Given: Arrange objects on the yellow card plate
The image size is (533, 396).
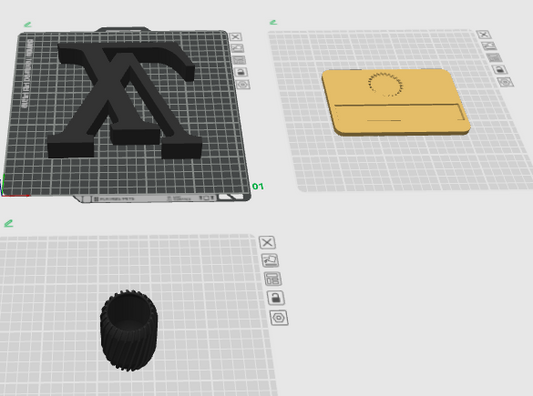Looking at the screenshot, I should point(494,57).
